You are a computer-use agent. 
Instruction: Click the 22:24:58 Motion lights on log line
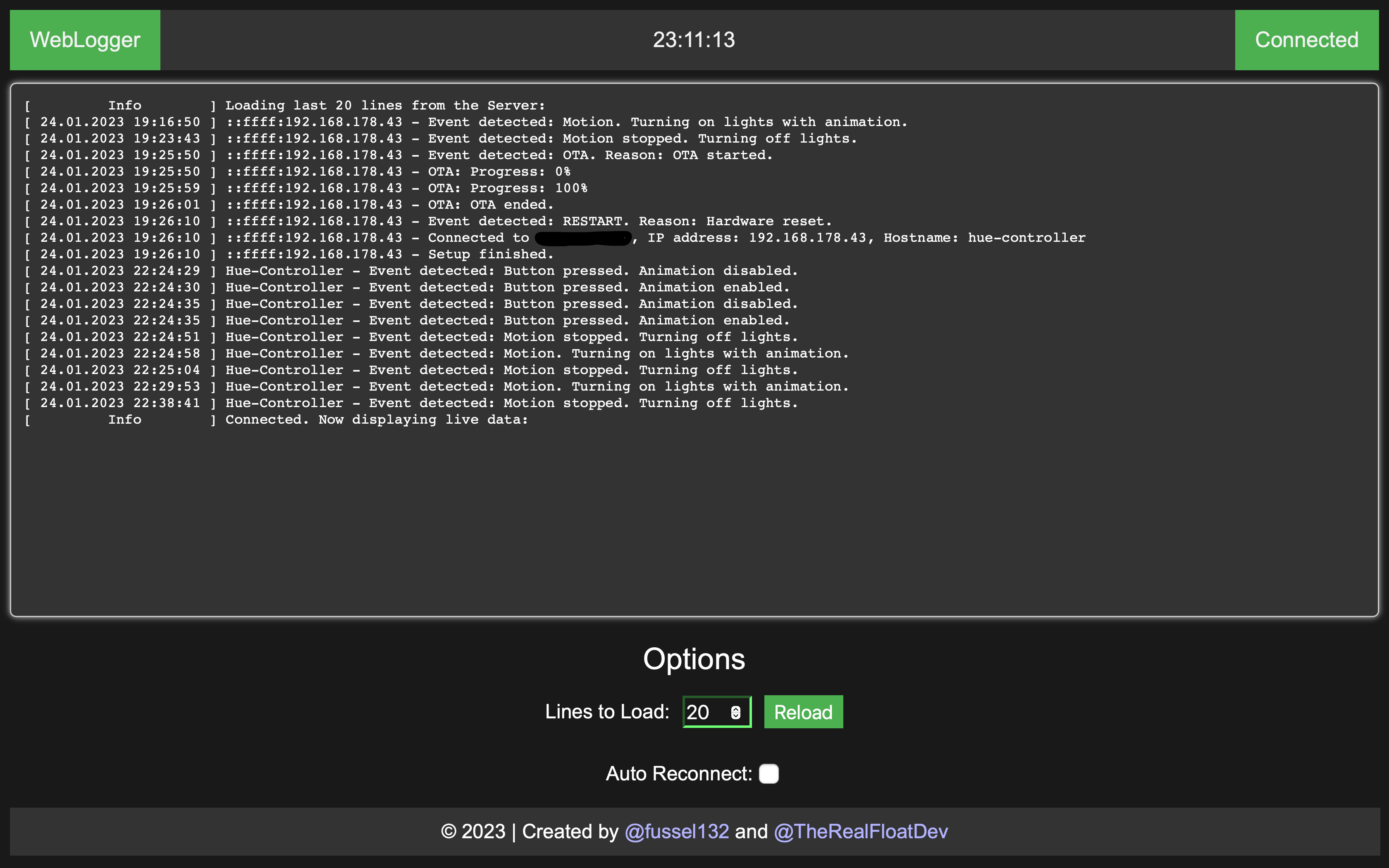[x=436, y=354]
